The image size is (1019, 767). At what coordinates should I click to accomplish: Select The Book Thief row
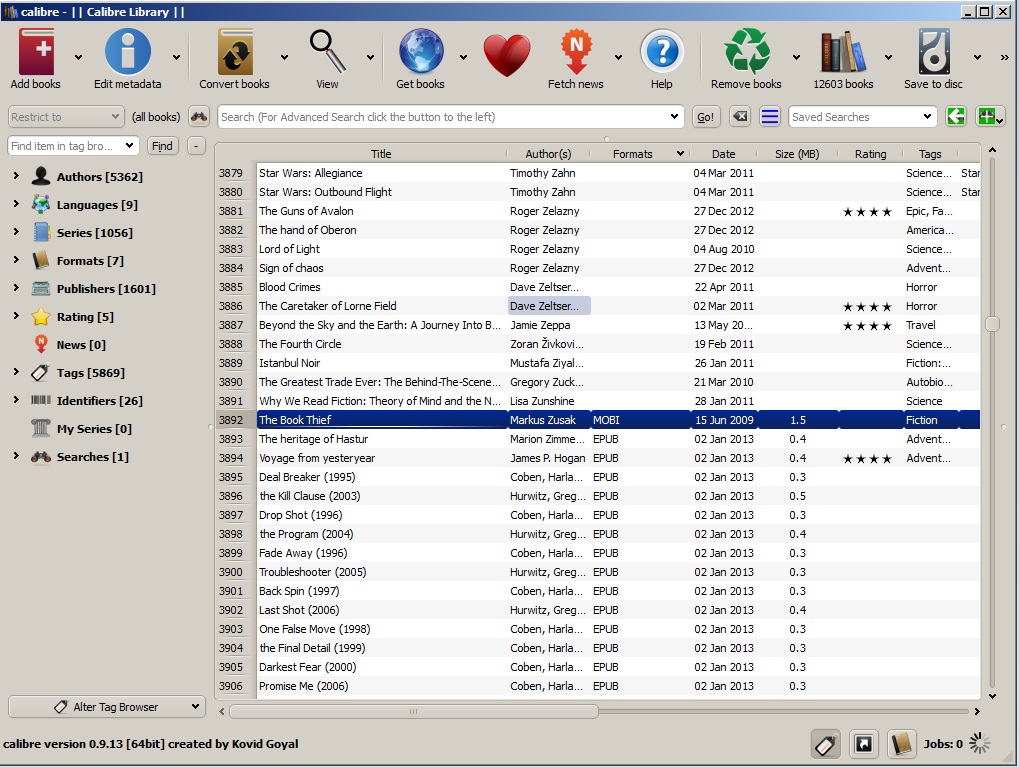pos(598,420)
